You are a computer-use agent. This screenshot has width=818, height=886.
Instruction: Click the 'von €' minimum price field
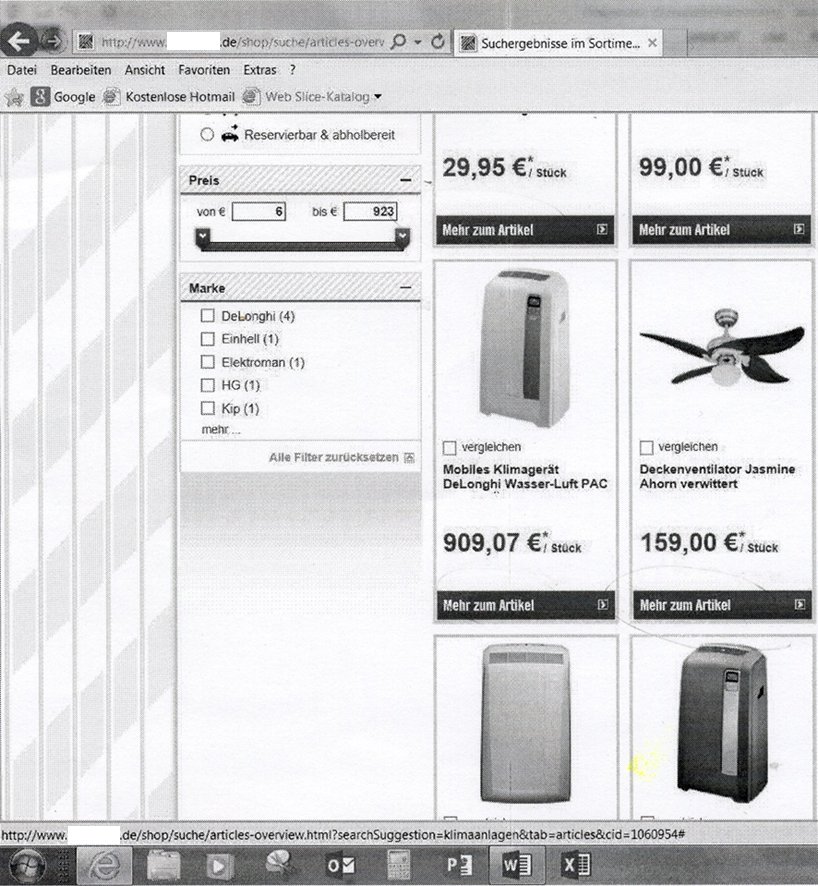[x=258, y=212]
